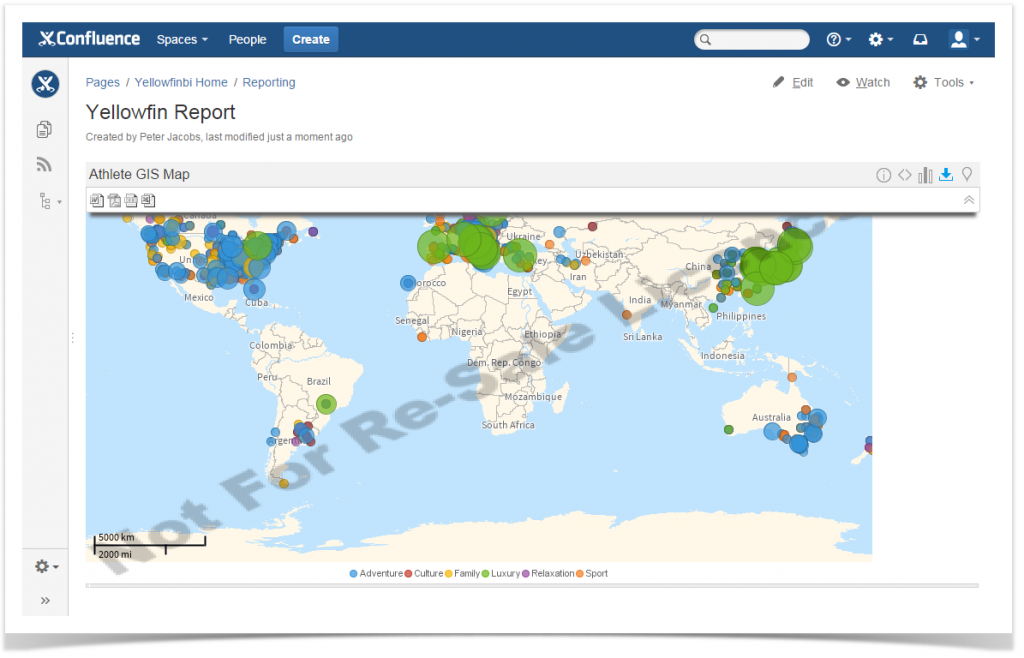Export the report as a Word document

(x=97, y=200)
